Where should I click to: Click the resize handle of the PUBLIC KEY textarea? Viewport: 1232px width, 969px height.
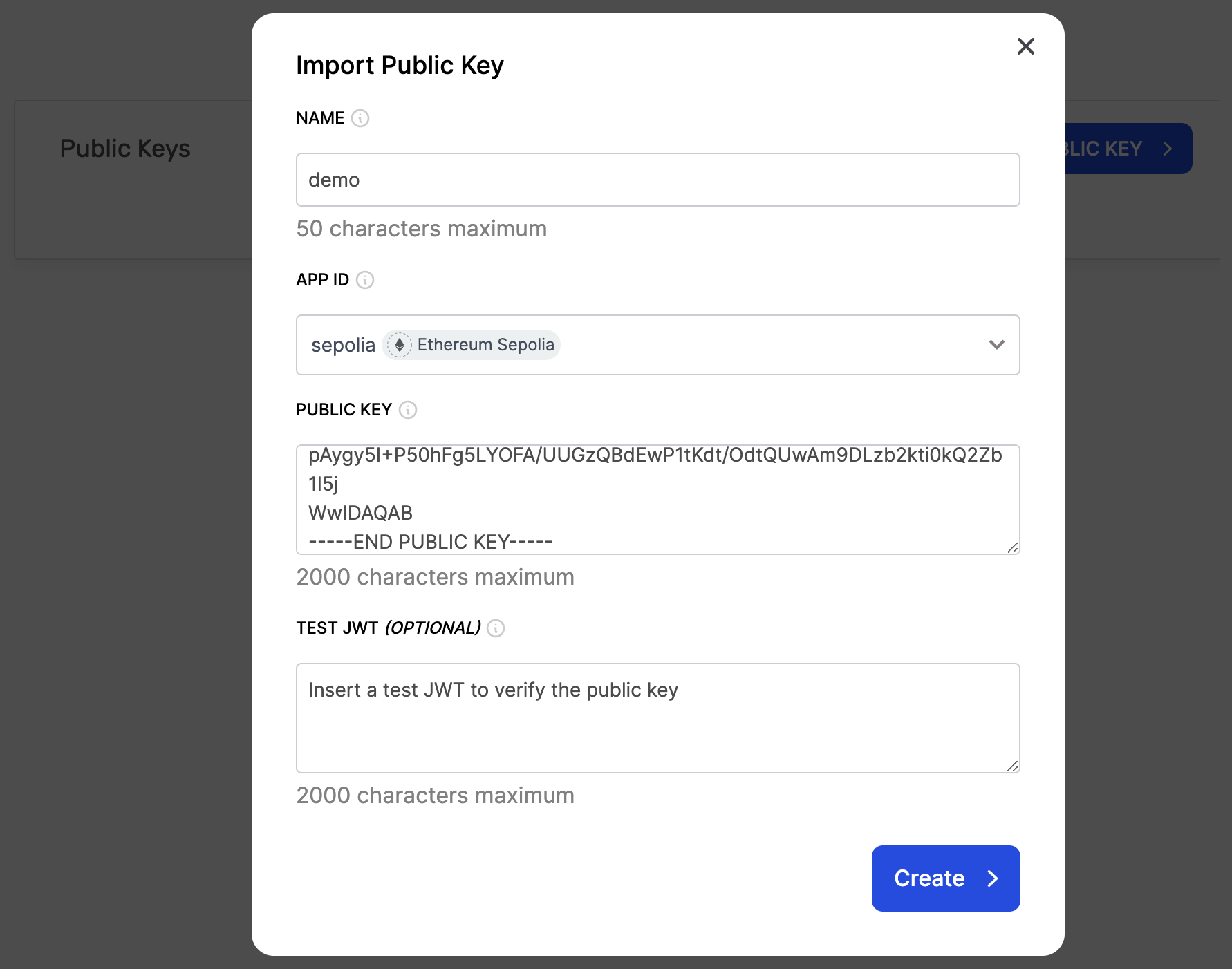[1013, 547]
